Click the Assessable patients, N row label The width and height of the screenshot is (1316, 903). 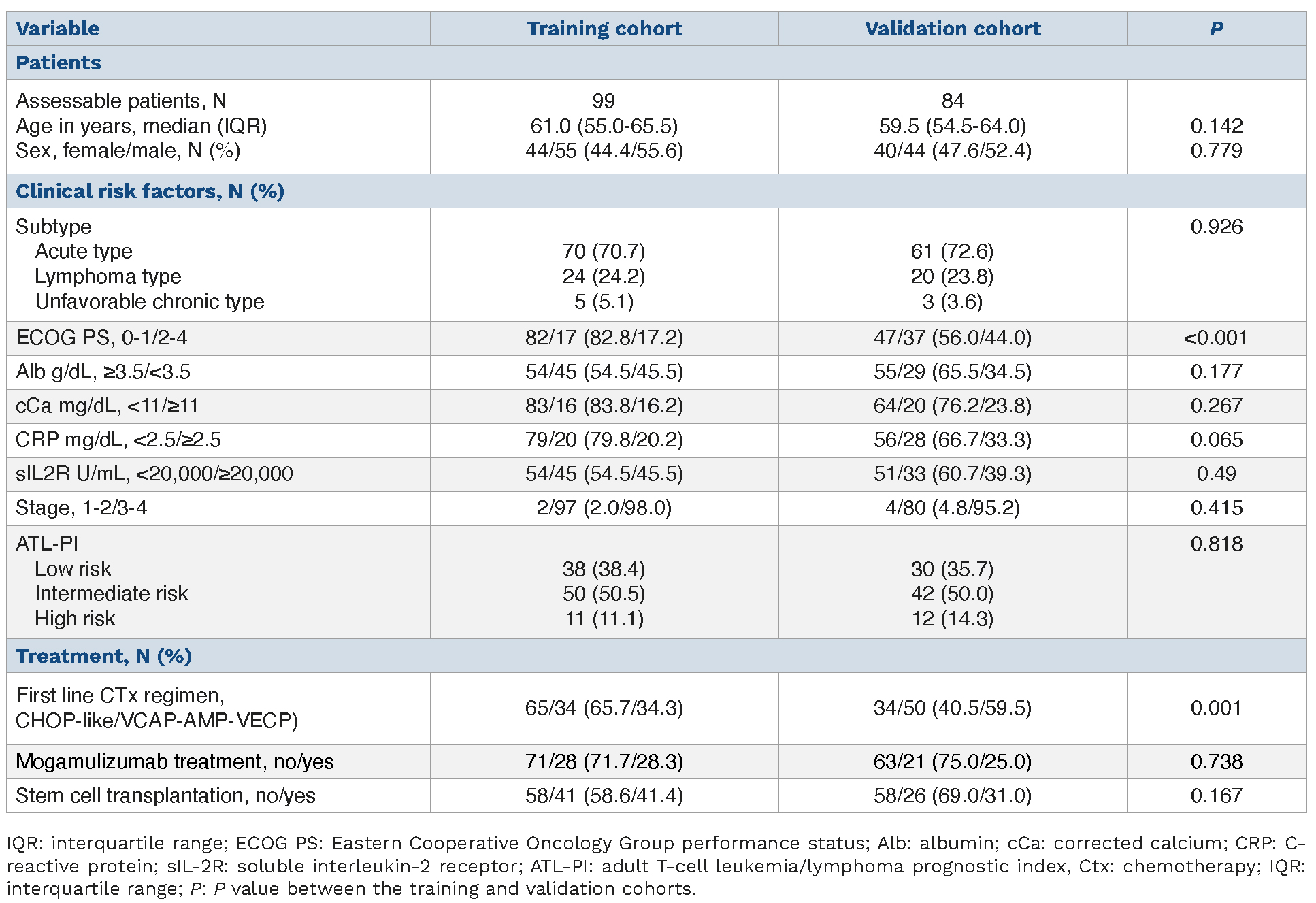(121, 101)
